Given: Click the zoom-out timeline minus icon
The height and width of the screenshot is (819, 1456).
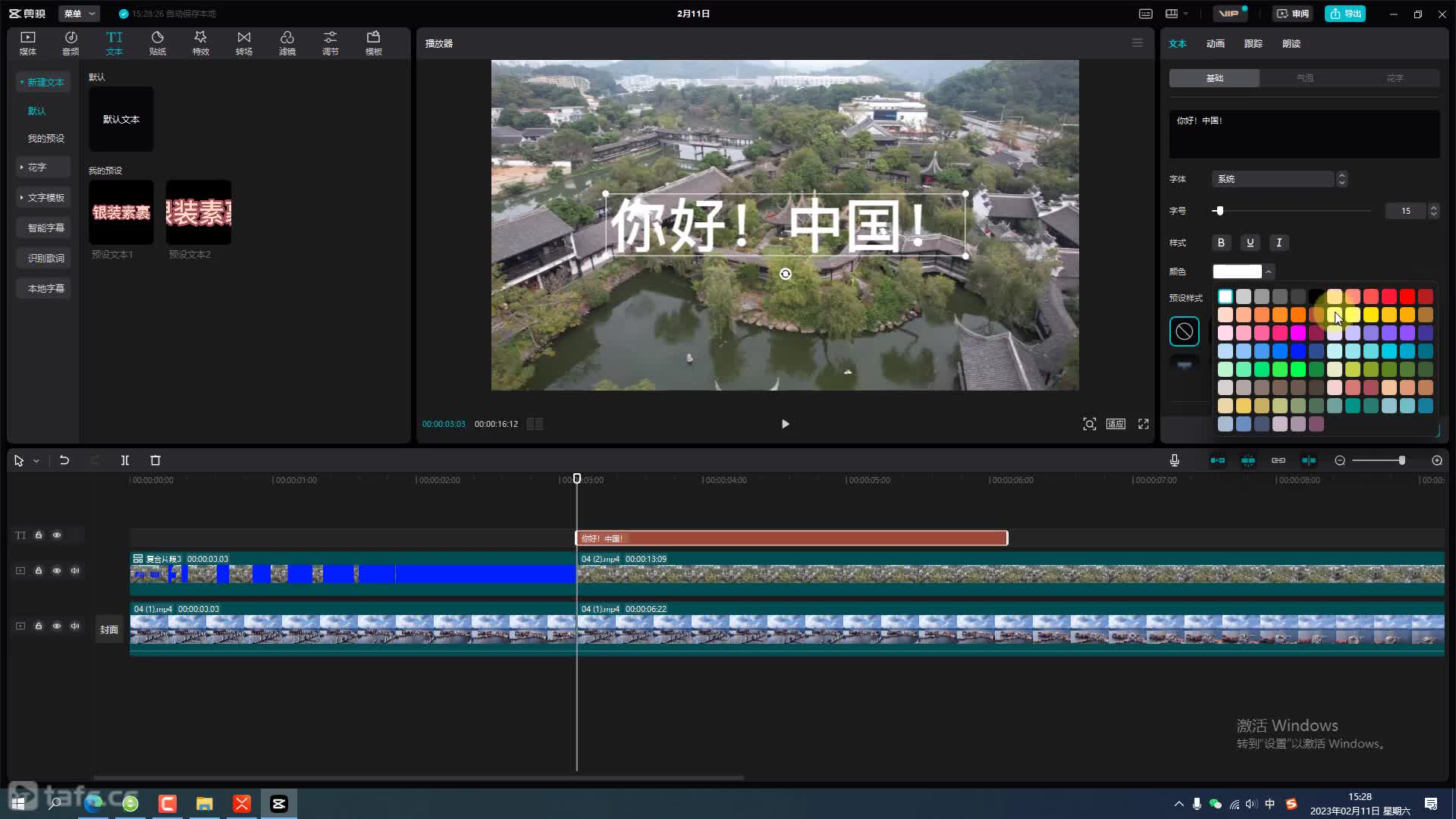Looking at the screenshot, I should tap(1340, 460).
